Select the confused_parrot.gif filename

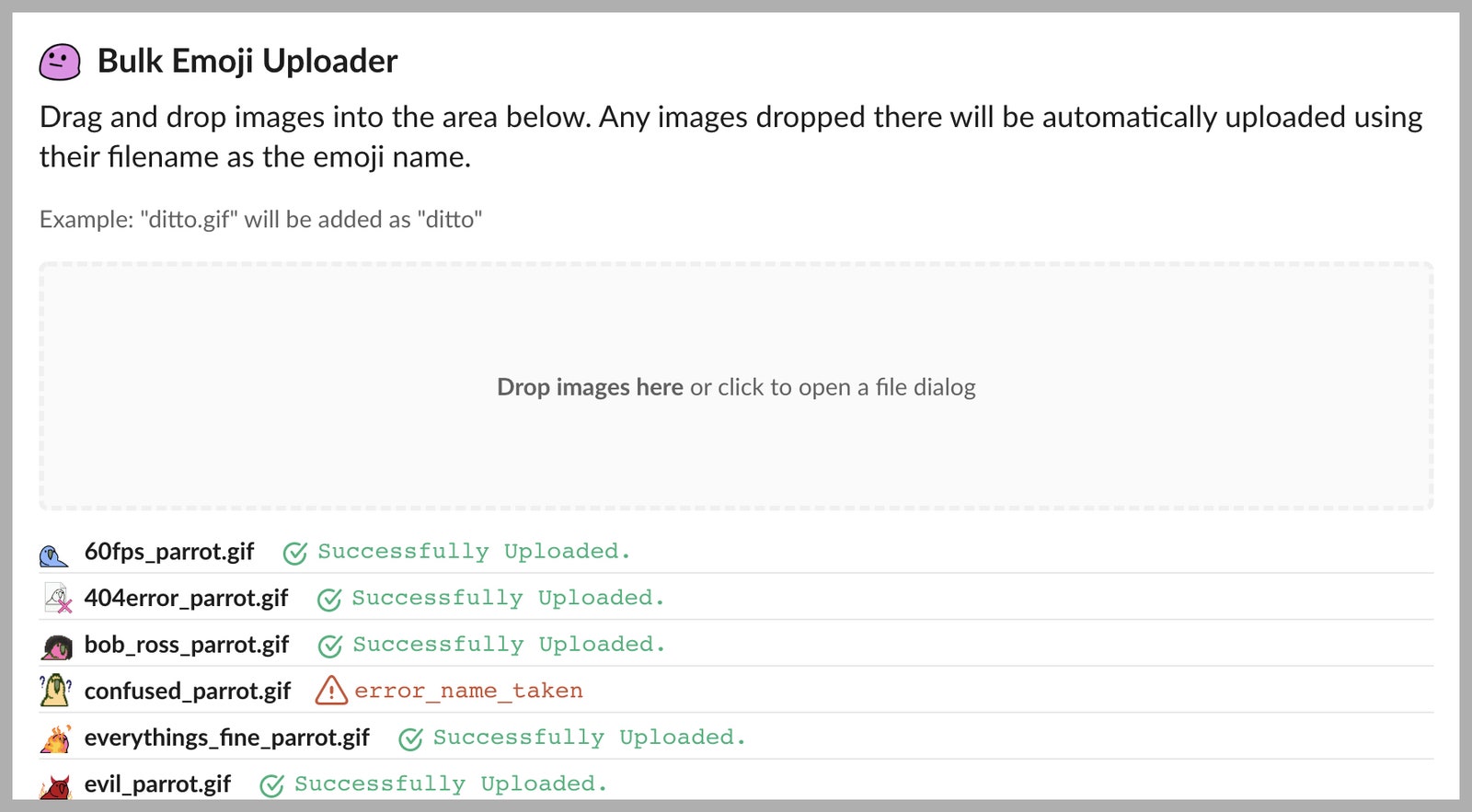188,691
